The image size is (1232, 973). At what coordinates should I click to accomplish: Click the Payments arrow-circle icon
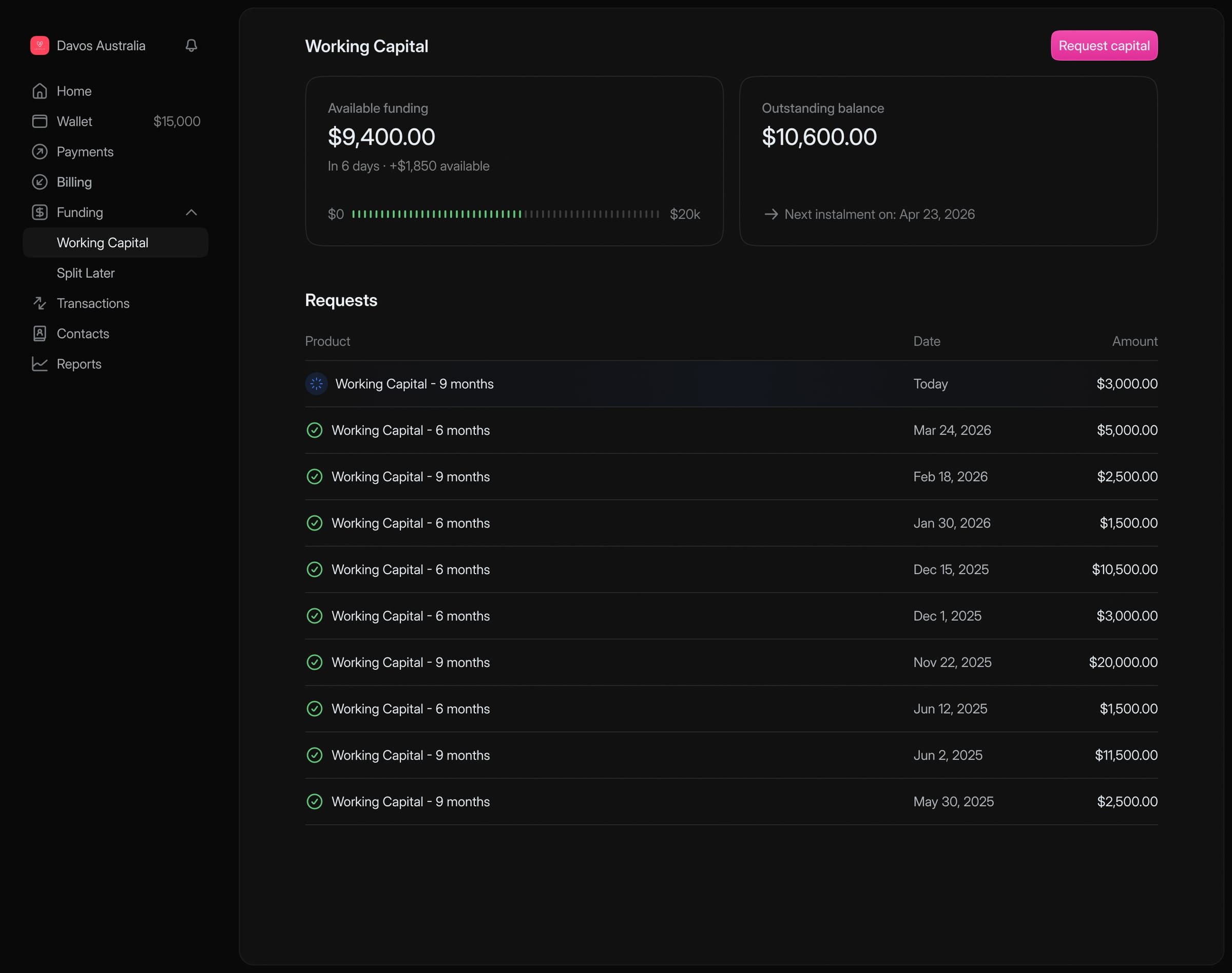coord(40,151)
